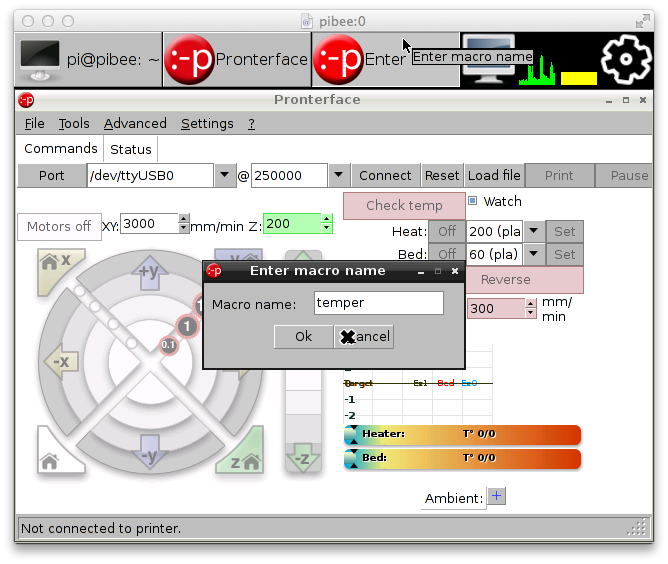Screen dimensions: 668x564
Task: Close the Enter macro name dialog
Action: tap(455, 271)
